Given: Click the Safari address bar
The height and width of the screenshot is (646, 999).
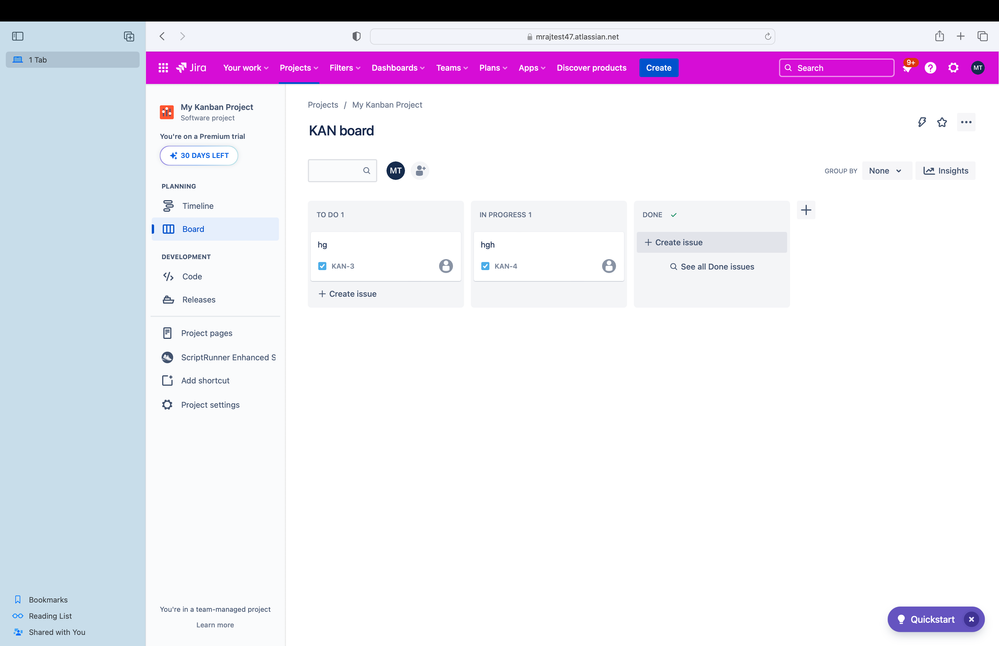Looking at the screenshot, I should point(572,36).
